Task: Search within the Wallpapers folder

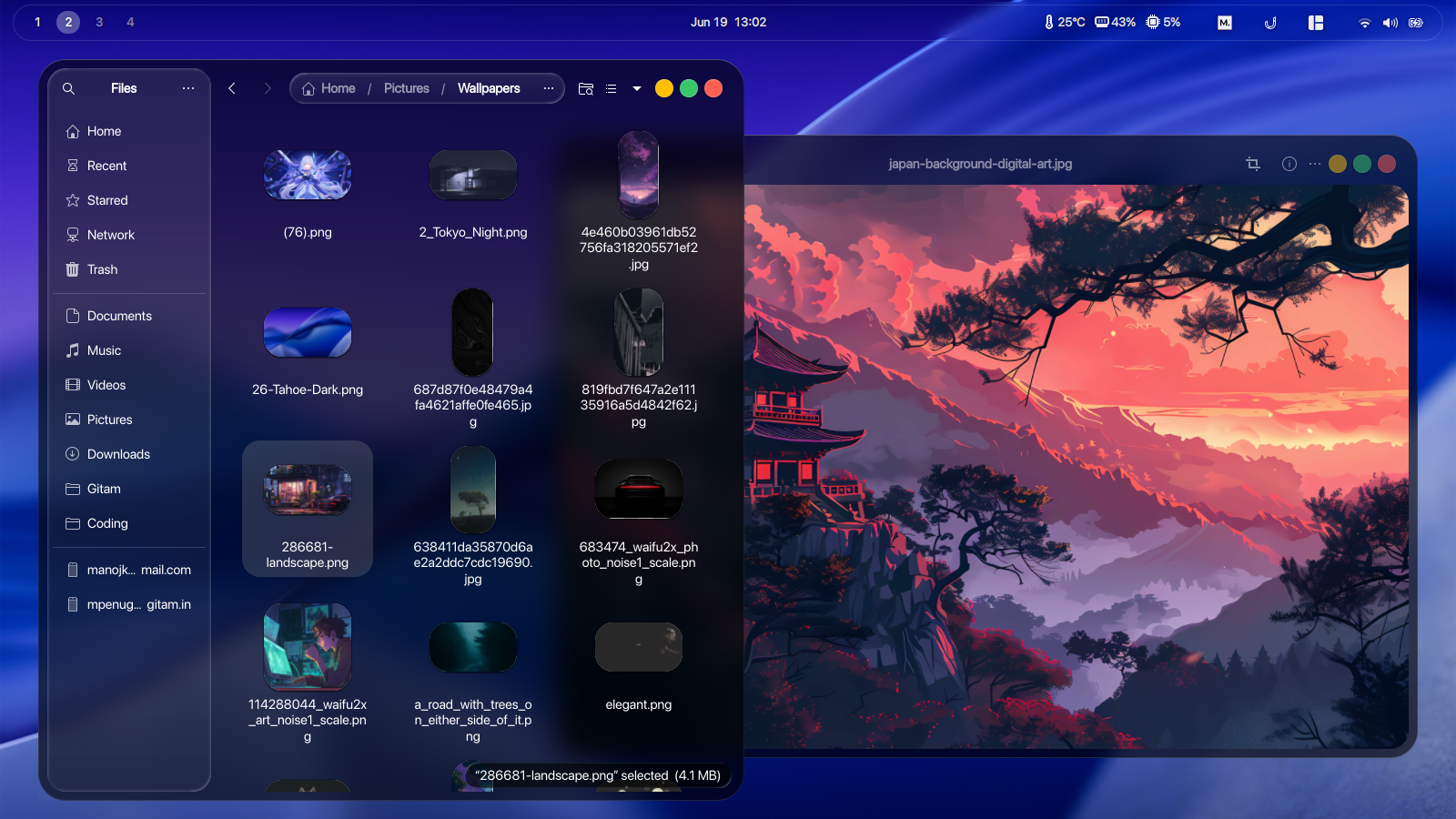Action: point(585,88)
